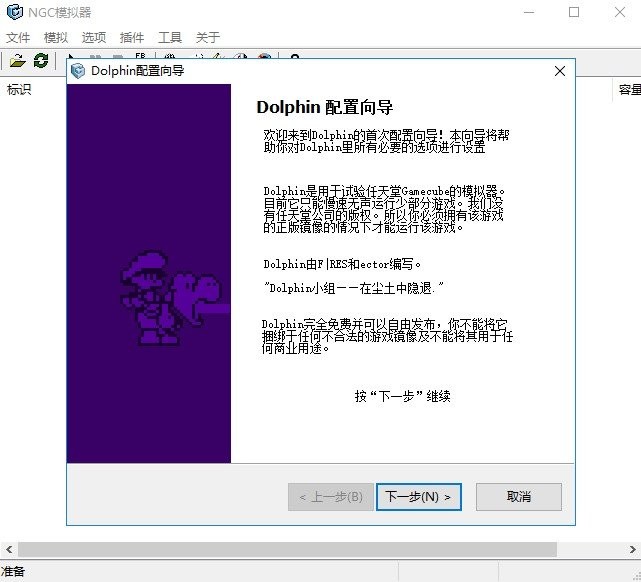Open the 模拟 menu
This screenshot has height=582, width=641.
click(x=56, y=38)
